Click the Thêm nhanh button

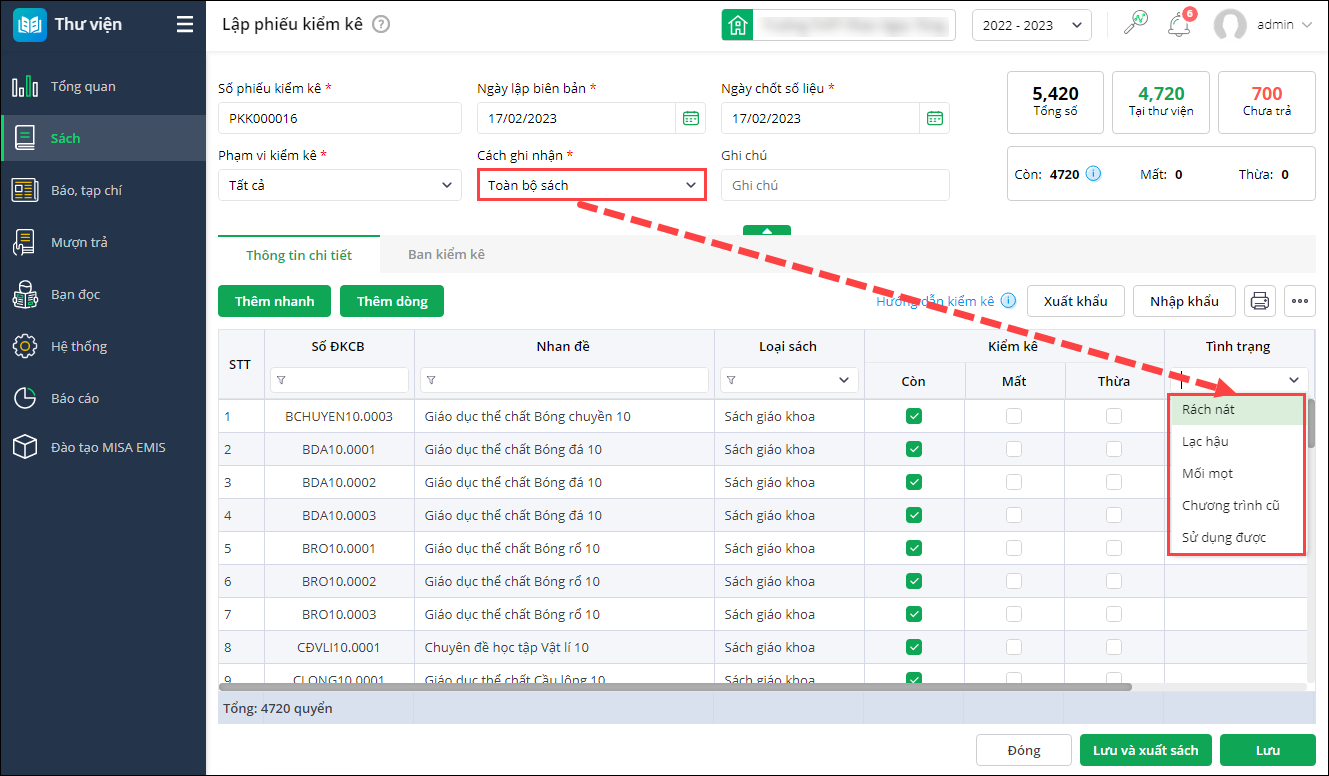pos(274,301)
